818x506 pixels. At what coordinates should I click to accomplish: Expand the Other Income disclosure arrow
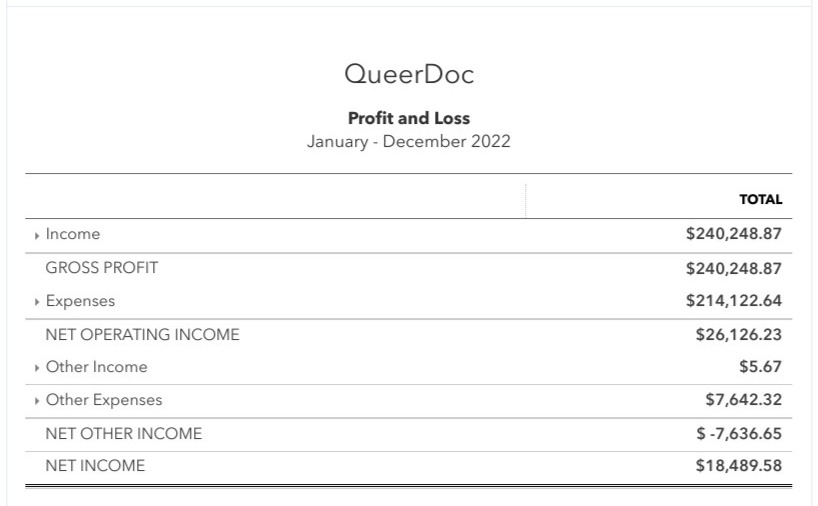[x=37, y=368]
